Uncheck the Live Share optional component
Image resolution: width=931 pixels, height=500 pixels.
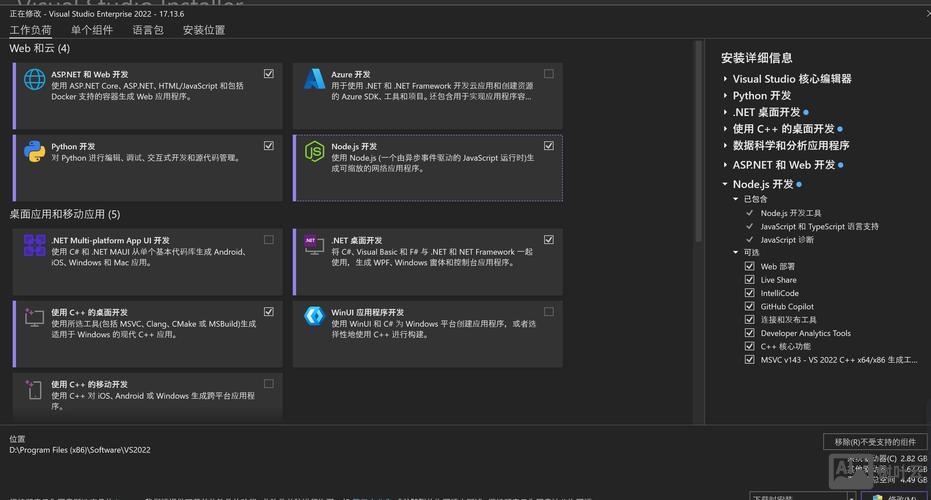tap(749, 280)
